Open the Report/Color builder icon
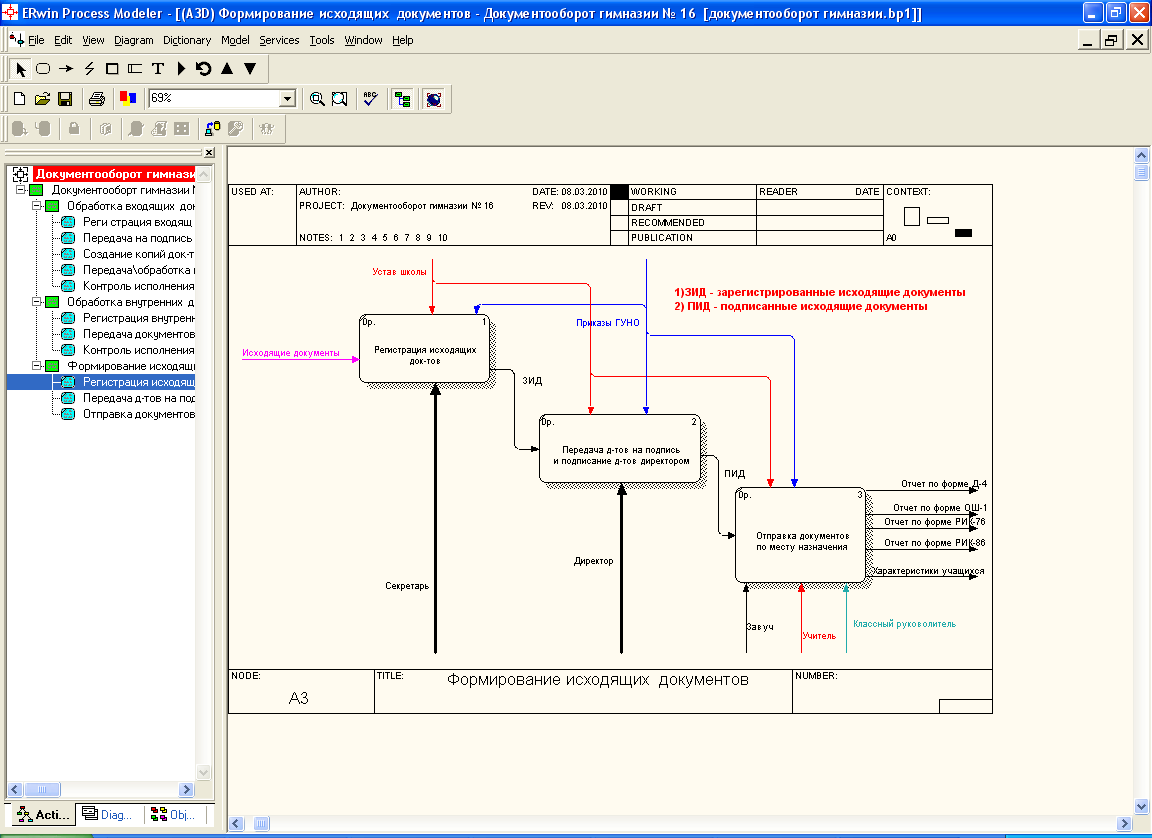The width and height of the screenshot is (1152, 838). point(128,98)
